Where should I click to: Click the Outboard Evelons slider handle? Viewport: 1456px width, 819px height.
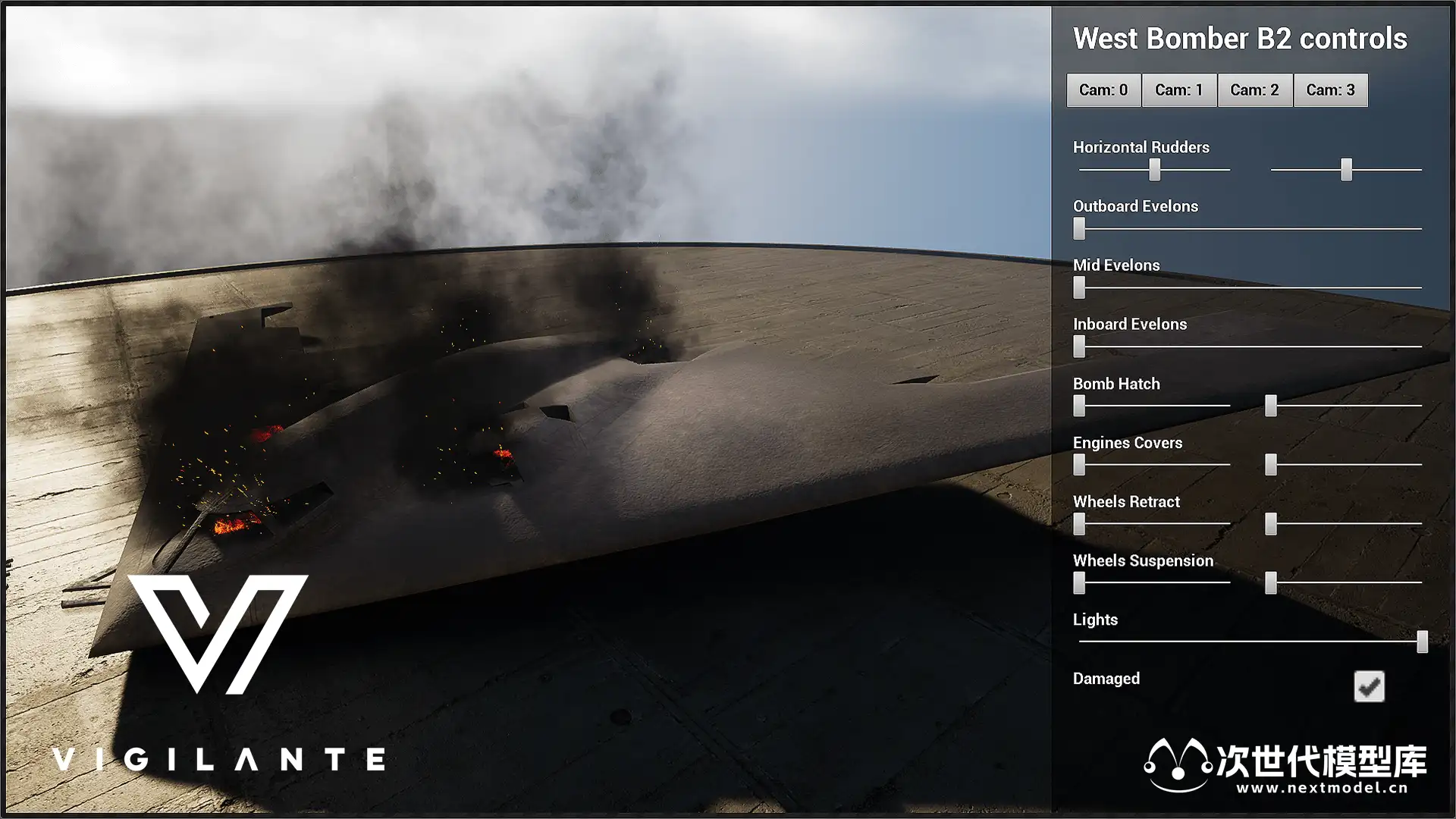1079,228
